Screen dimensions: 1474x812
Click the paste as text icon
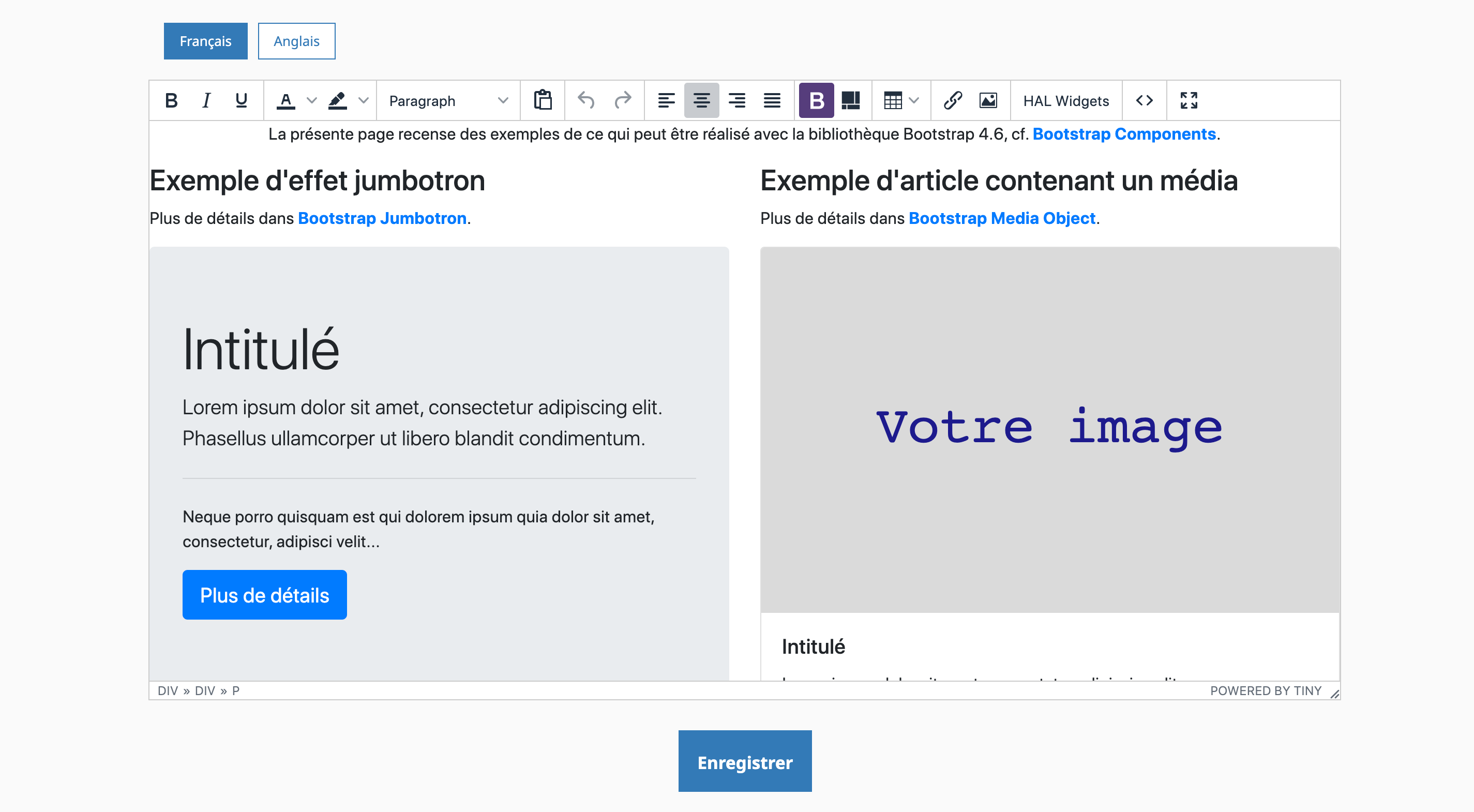click(x=543, y=101)
